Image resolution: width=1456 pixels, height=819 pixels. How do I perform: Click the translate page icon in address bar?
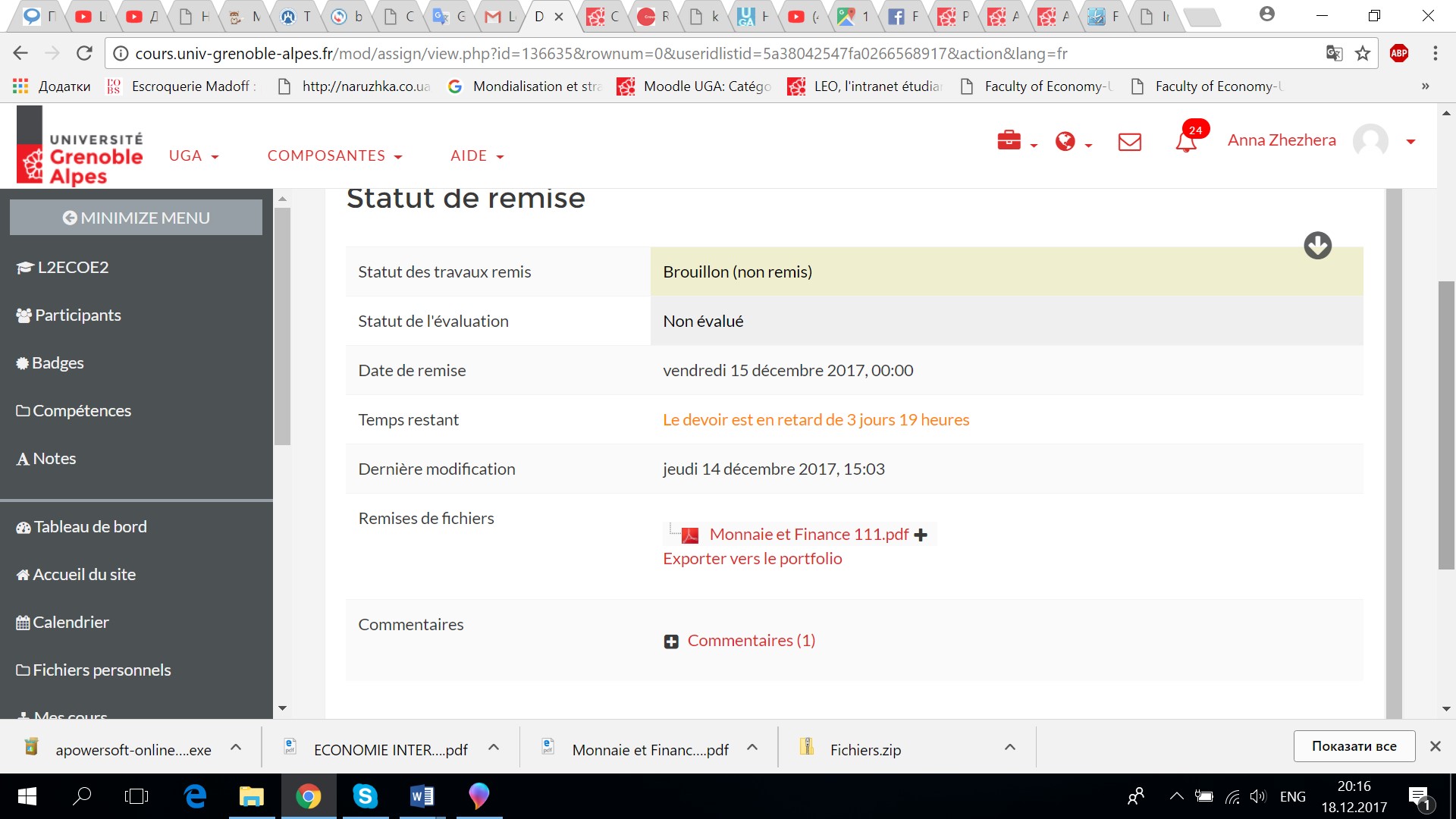(1334, 53)
